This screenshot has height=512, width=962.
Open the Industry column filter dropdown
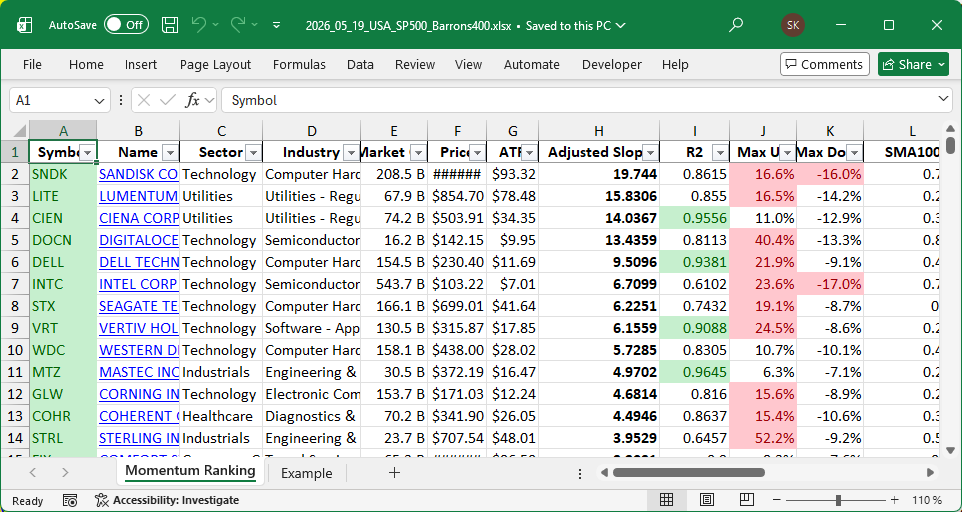[x=352, y=152]
